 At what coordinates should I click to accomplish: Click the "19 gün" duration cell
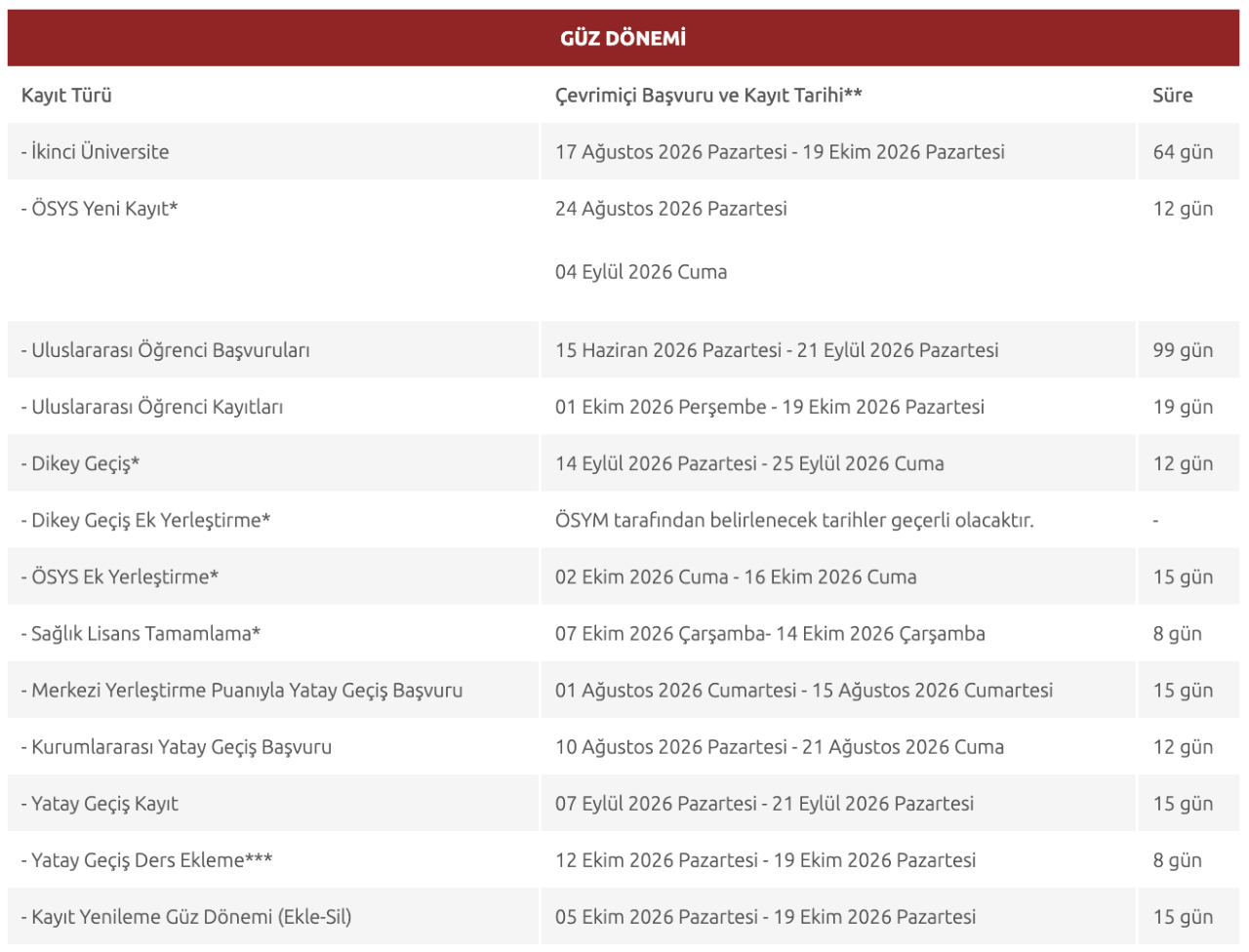(x=1183, y=407)
